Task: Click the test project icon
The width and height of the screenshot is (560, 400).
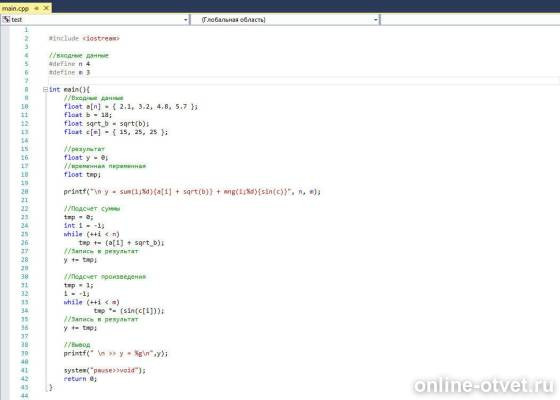Action: pyautogui.click(x=6, y=19)
